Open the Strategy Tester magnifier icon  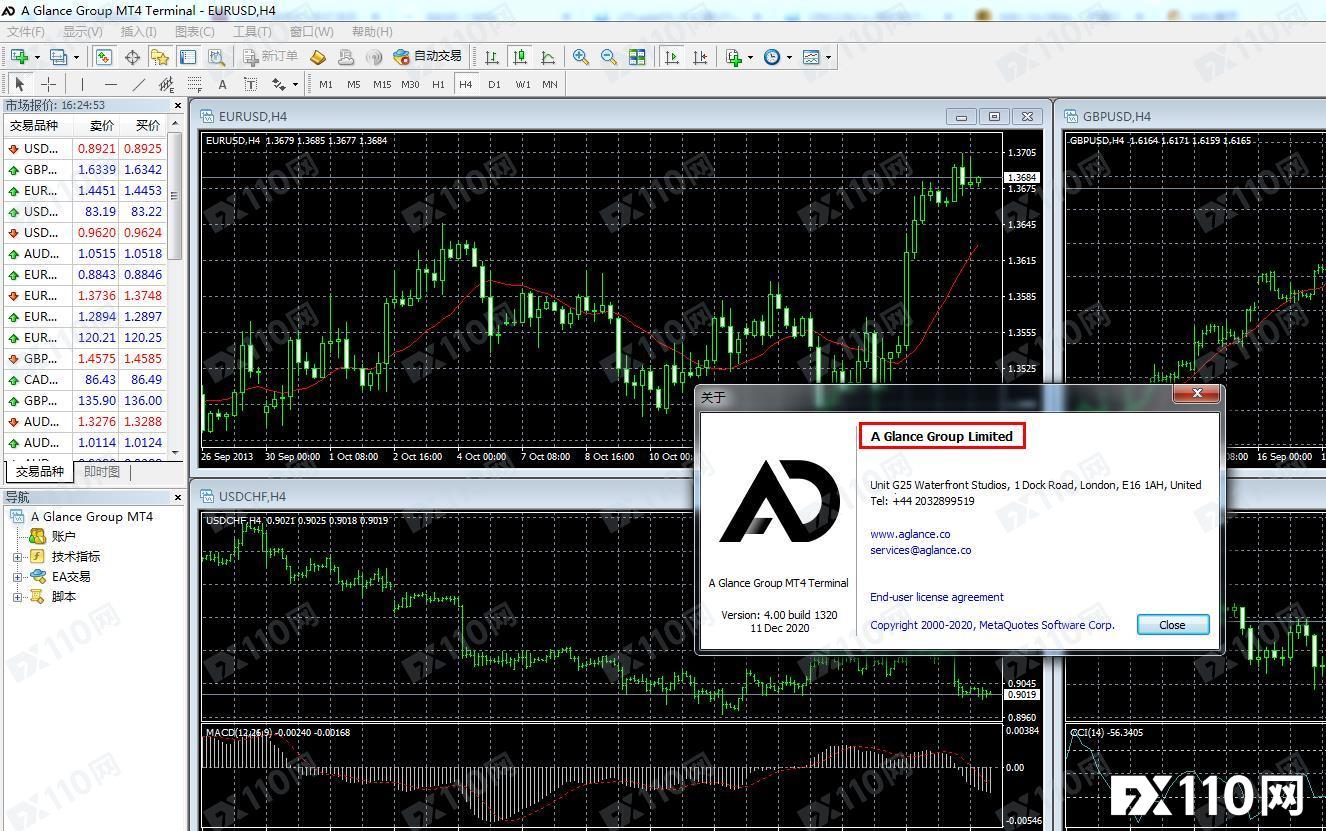coord(216,57)
